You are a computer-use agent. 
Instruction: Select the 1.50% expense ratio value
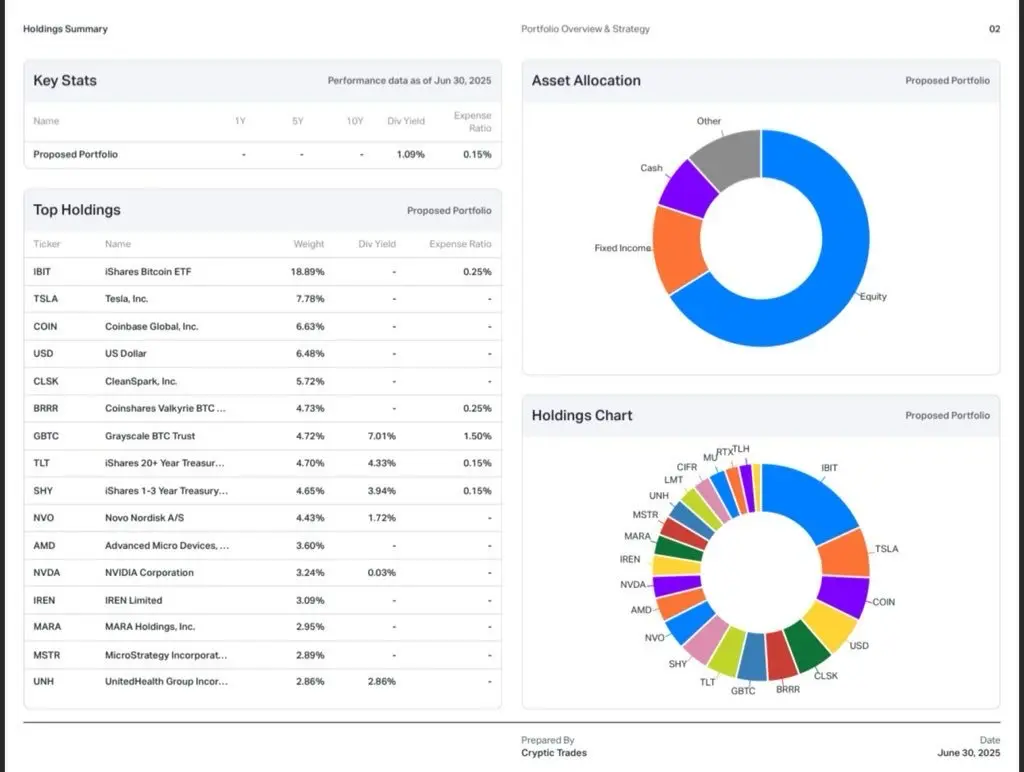477,436
